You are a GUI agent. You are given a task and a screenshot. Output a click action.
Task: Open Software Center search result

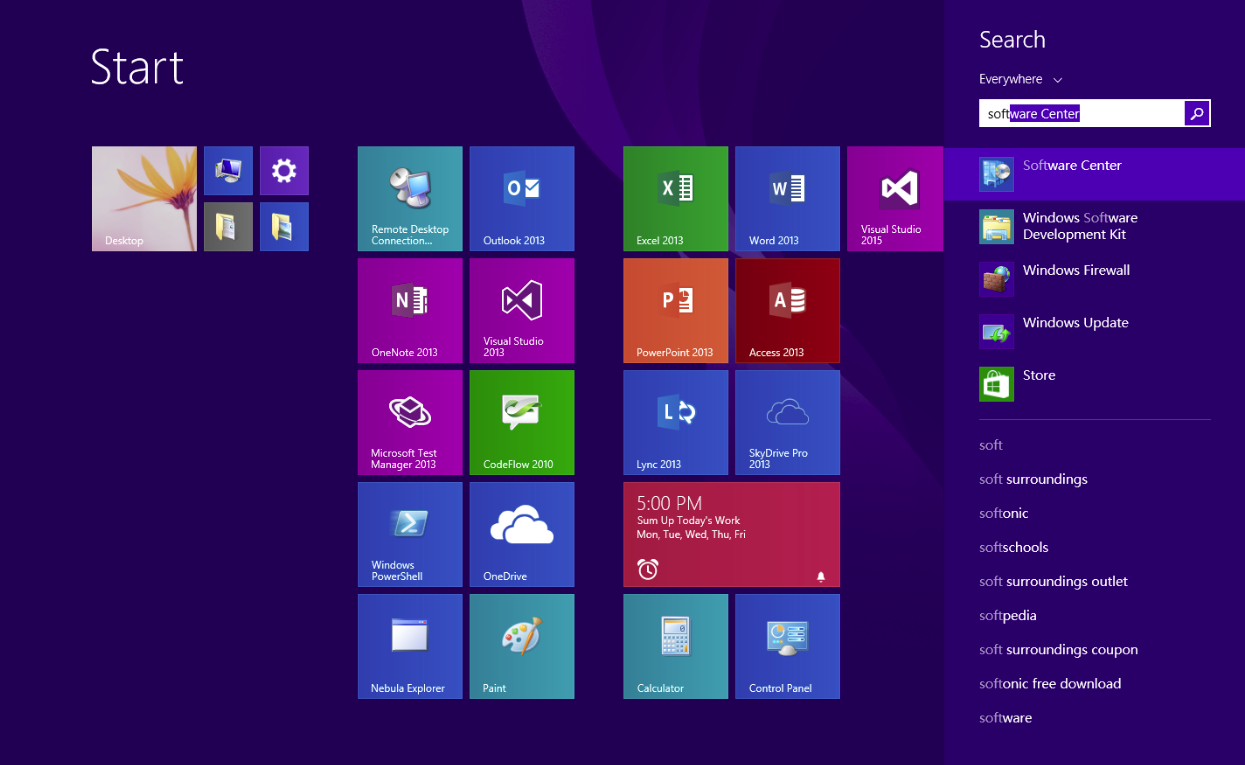pyautogui.click(x=1094, y=174)
